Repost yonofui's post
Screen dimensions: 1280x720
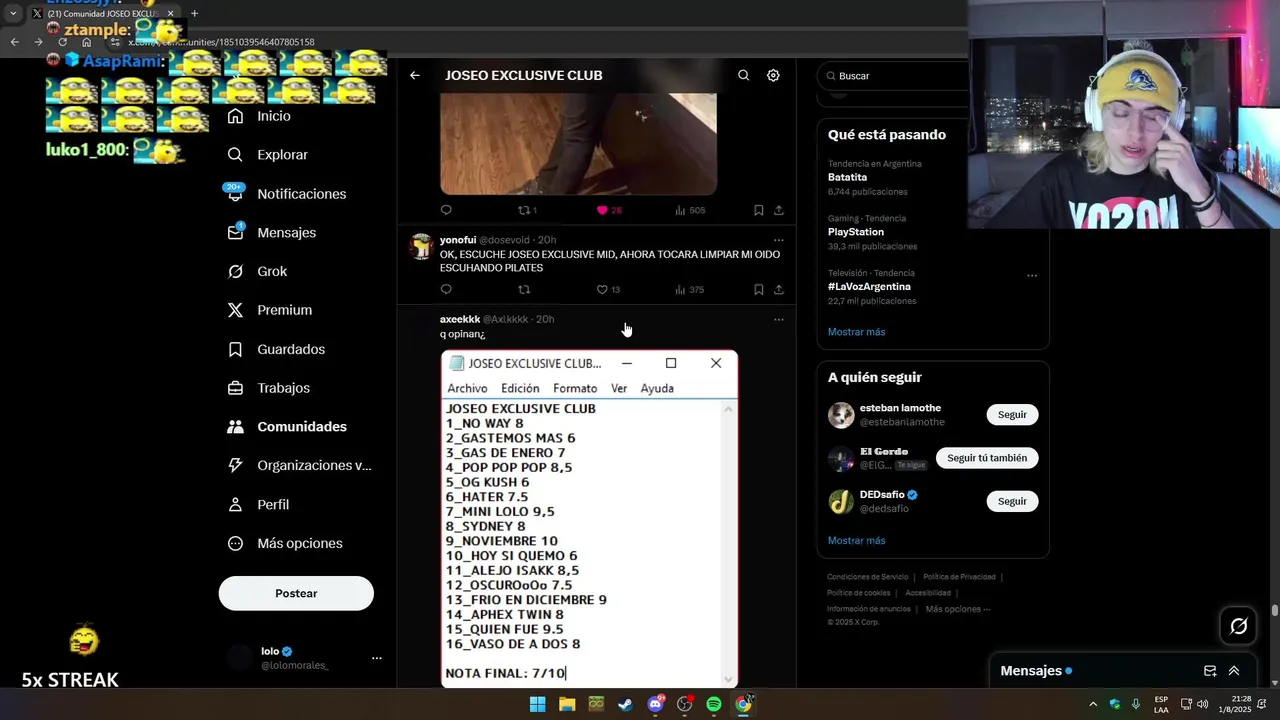pos(524,289)
